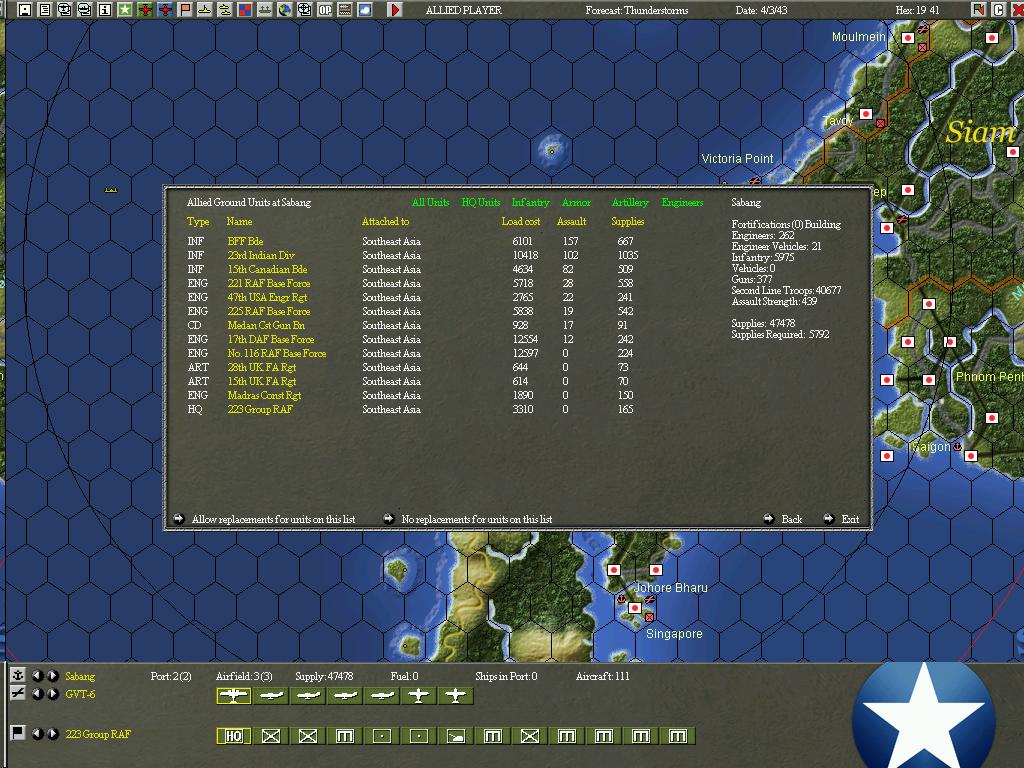Open the globe icon in the toolbar

coord(285,10)
